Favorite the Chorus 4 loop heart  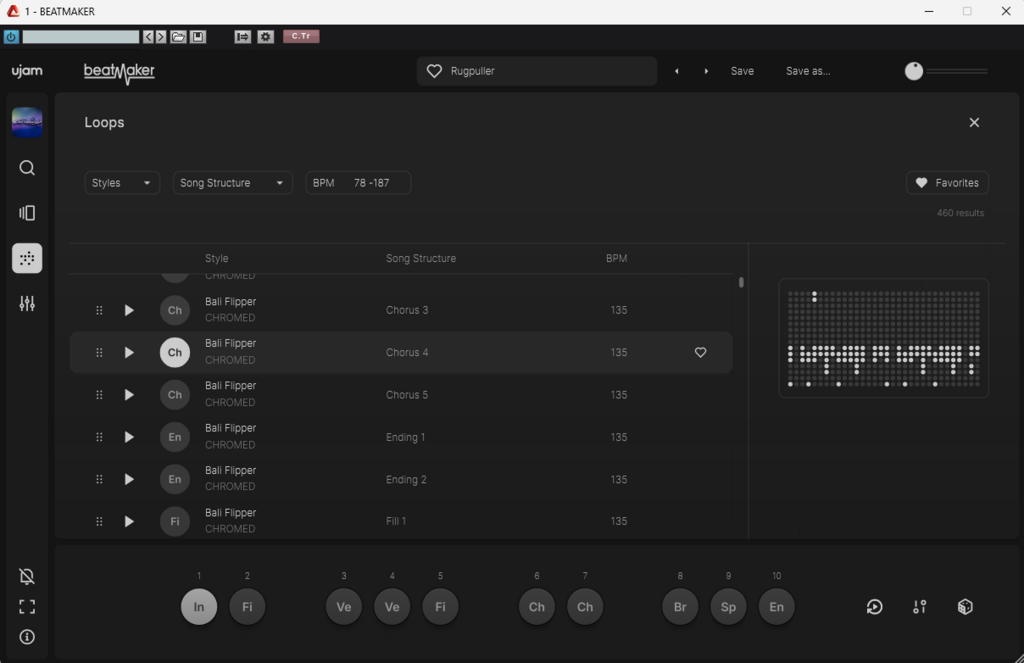[x=700, y=353]
